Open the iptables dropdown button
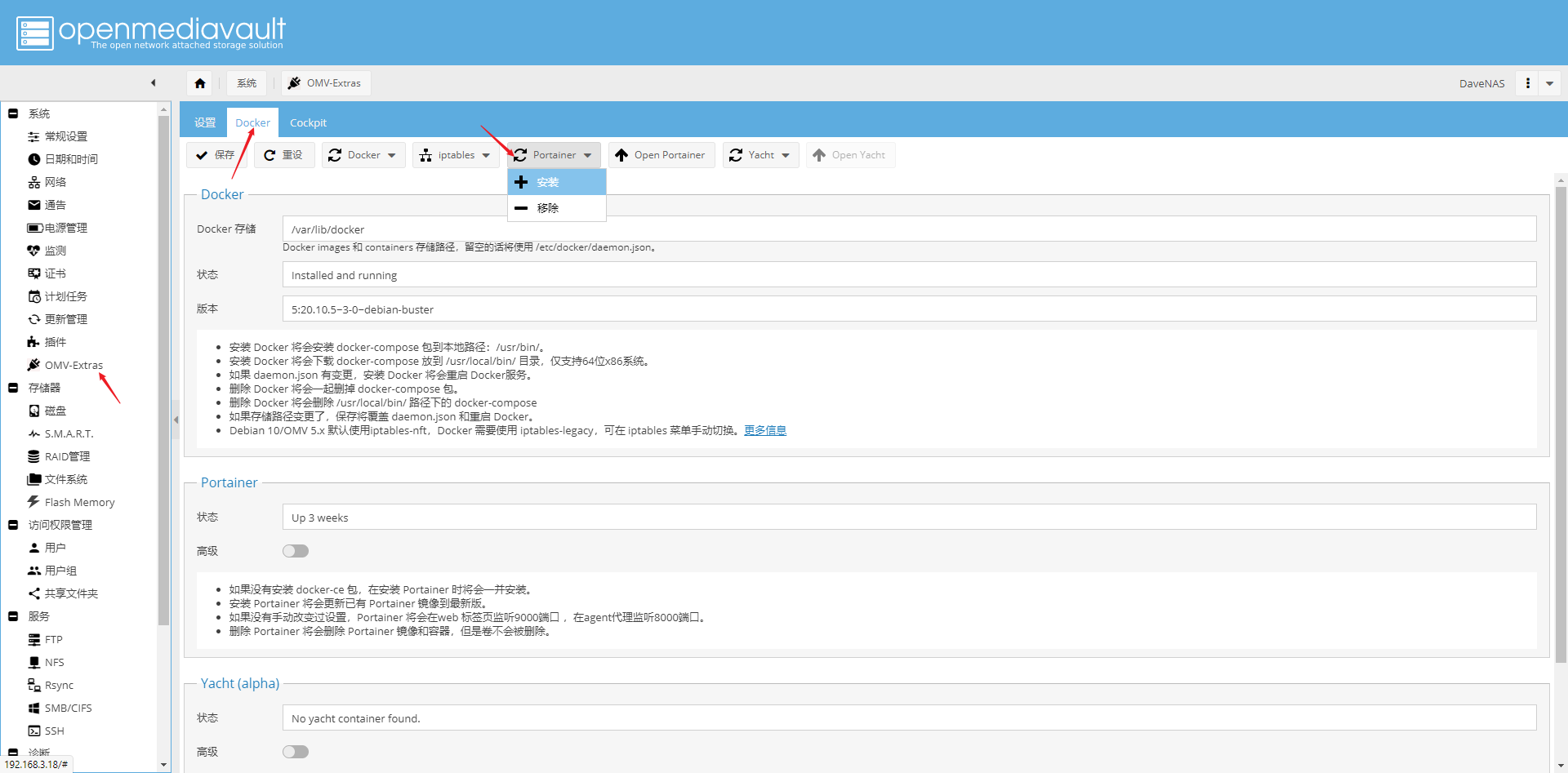This screenshot has width=1568, height=773. 456,155
